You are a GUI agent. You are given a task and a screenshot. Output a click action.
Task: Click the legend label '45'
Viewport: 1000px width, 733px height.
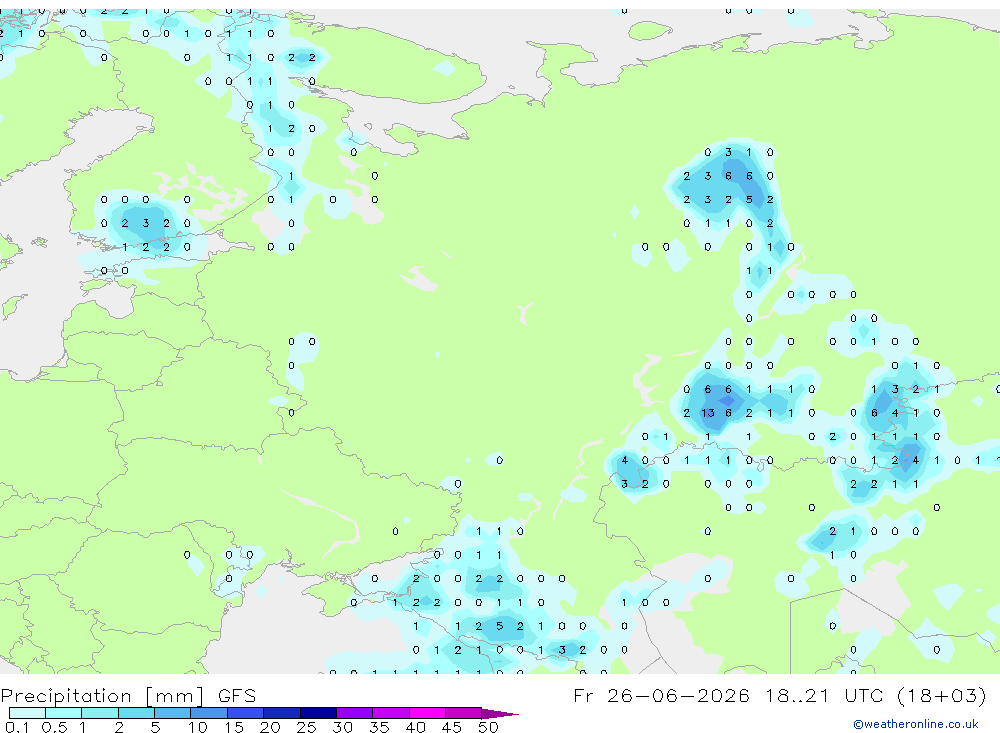click(452, 727)
